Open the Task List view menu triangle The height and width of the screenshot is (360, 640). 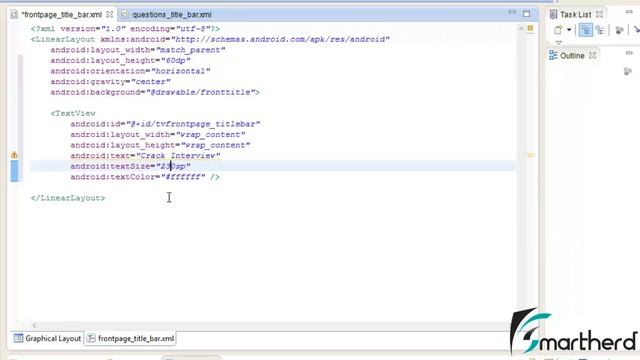pos(558,42)
